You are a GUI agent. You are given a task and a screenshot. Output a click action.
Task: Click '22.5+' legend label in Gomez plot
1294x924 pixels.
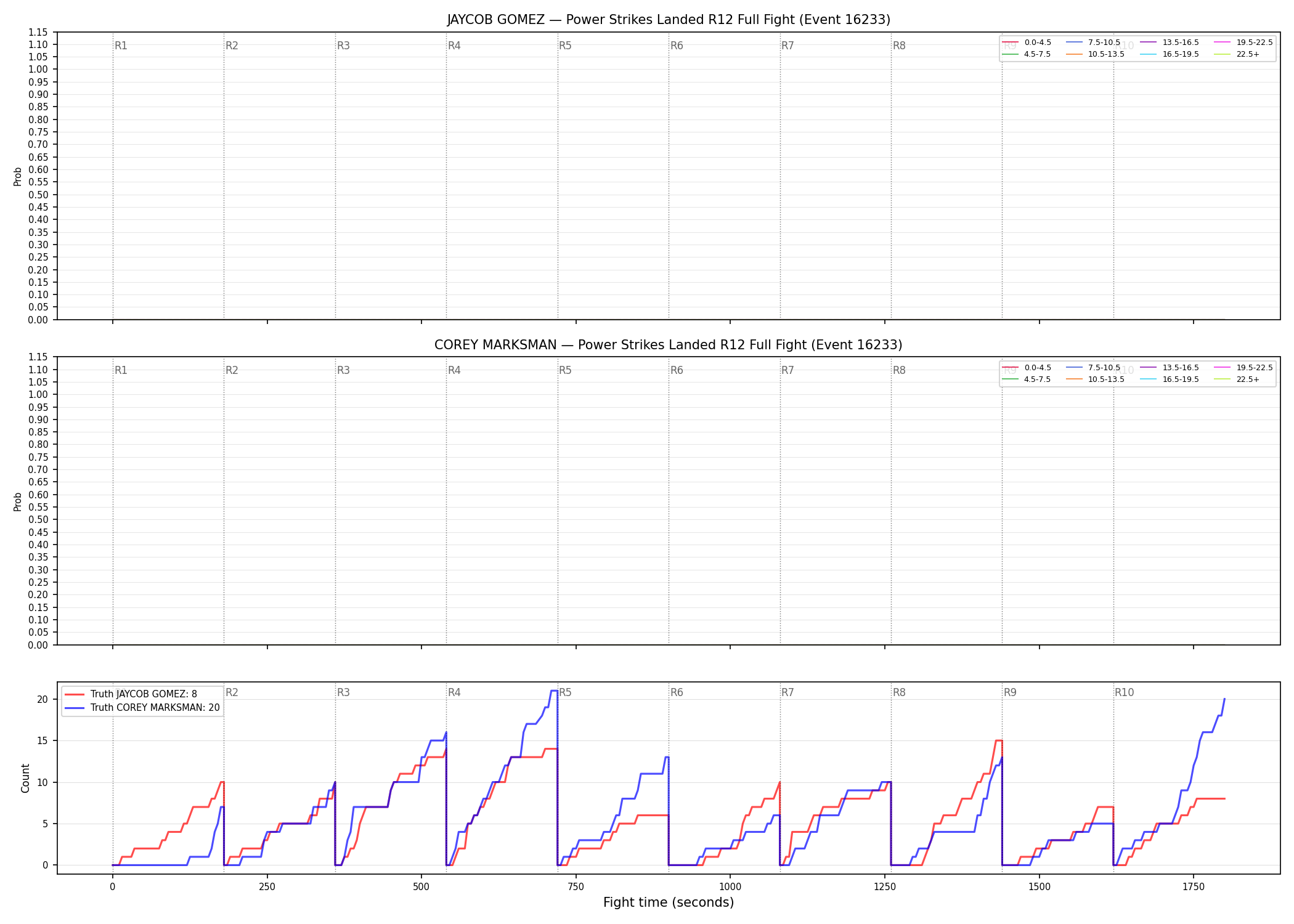point(1248,54)
